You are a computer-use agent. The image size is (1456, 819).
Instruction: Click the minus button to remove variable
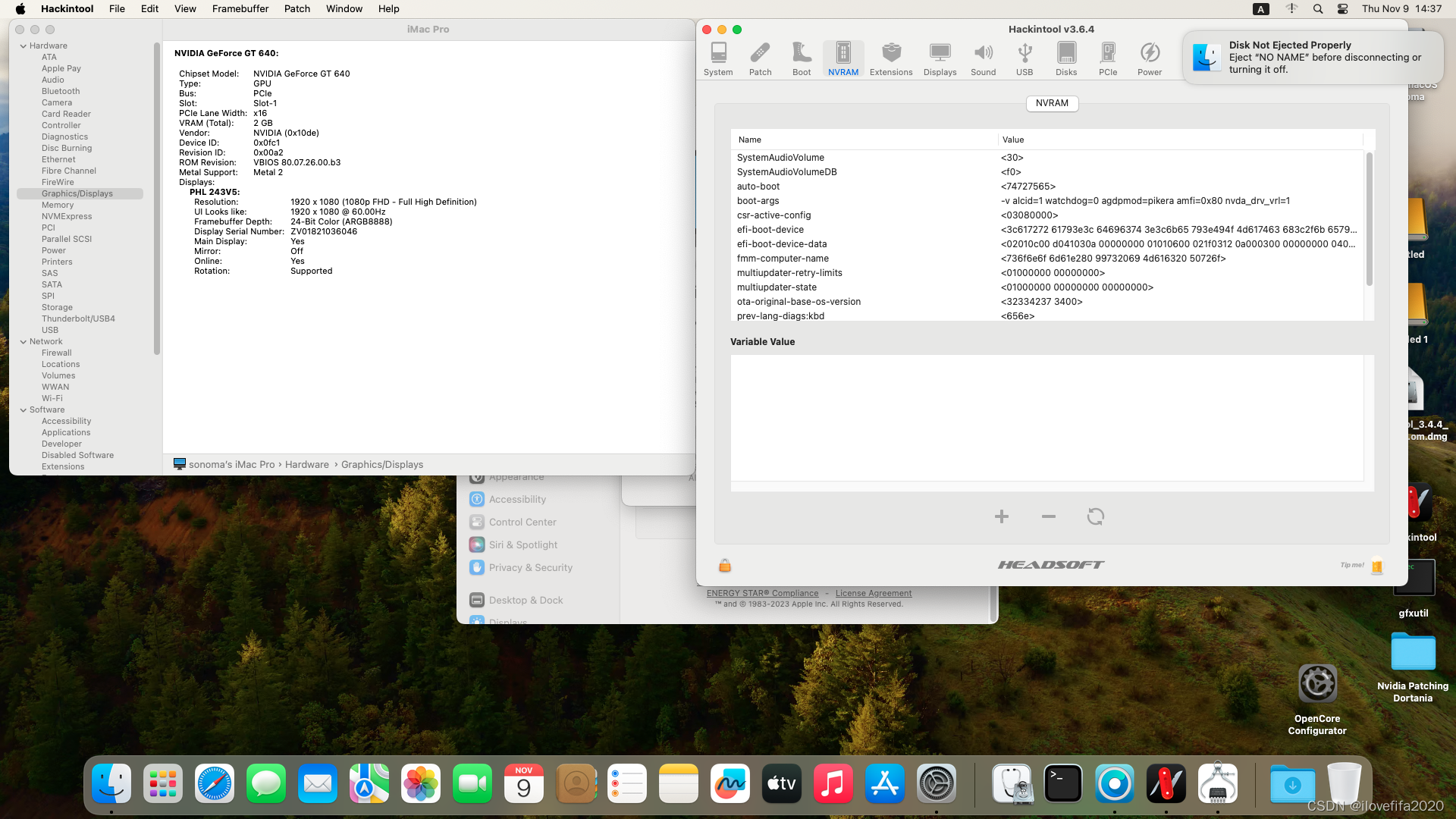[1049, 516]
